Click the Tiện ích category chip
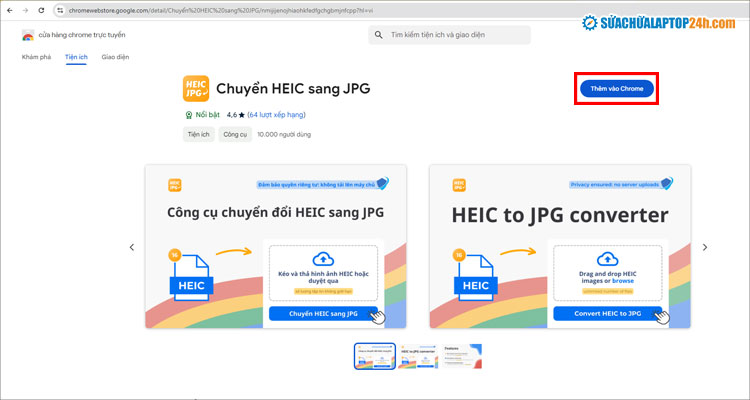Image resolution: width=750 pixels, height=400 pixels. (199, 134)
